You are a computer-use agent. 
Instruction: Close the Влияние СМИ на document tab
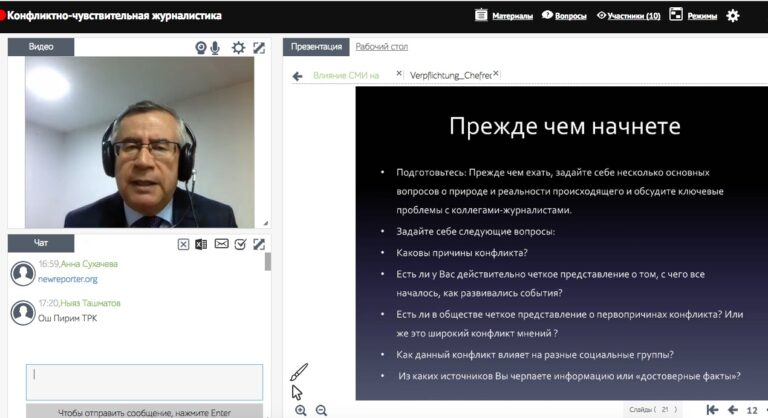399,73
